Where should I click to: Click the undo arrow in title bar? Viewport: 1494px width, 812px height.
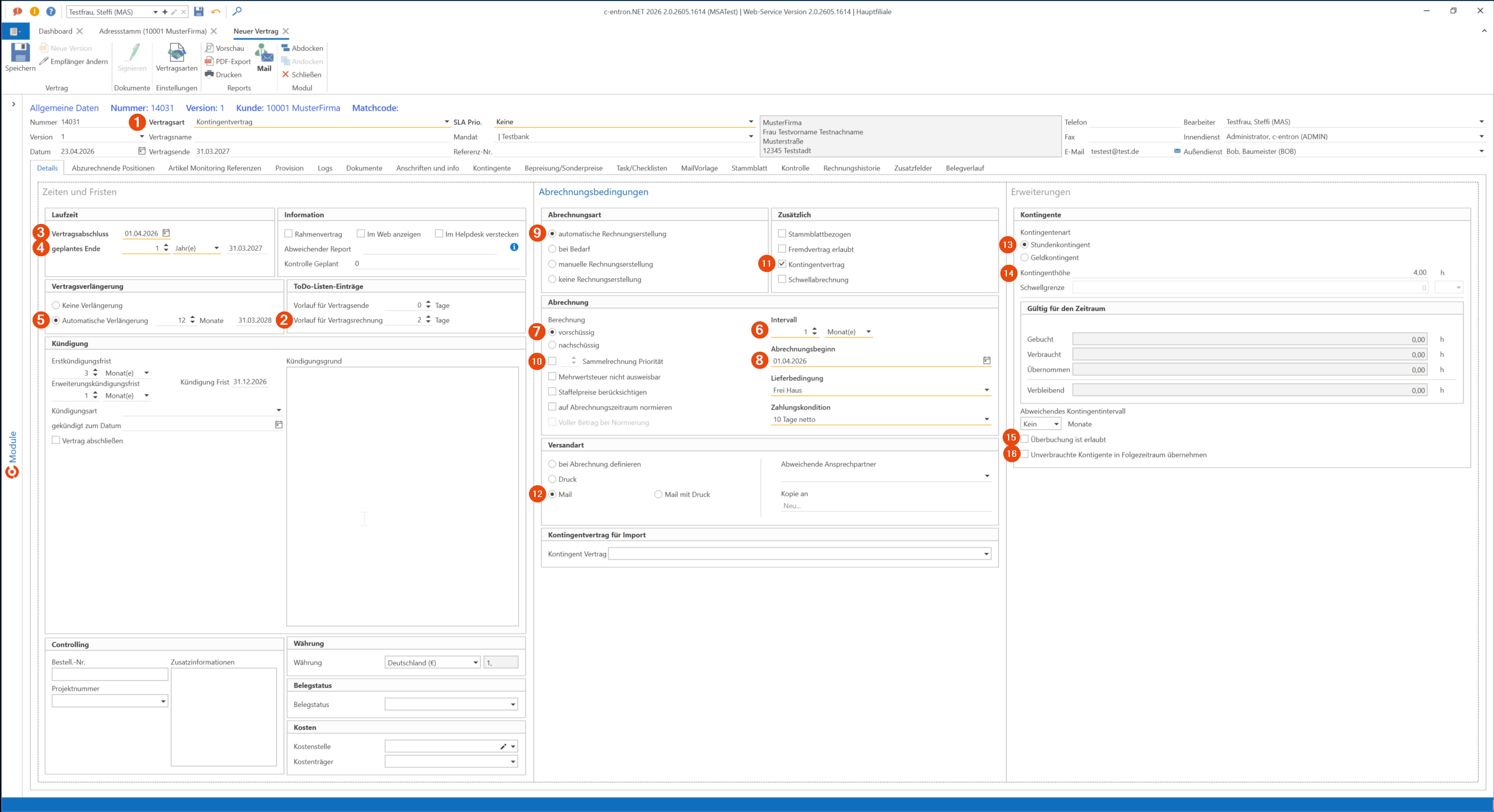coord(216,12)
